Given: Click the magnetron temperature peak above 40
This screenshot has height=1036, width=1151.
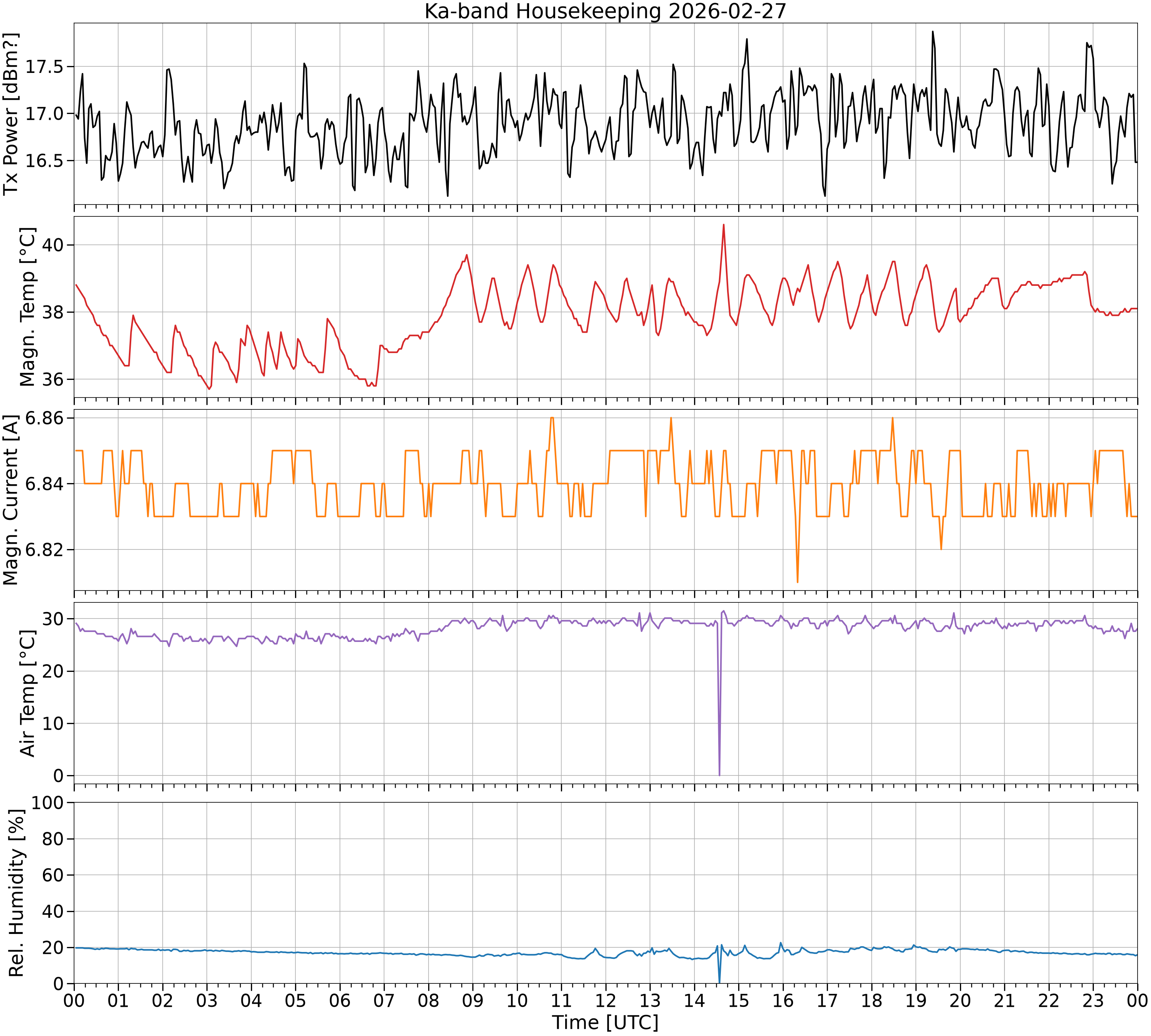Looking at the screenshot, I should 724,225.
